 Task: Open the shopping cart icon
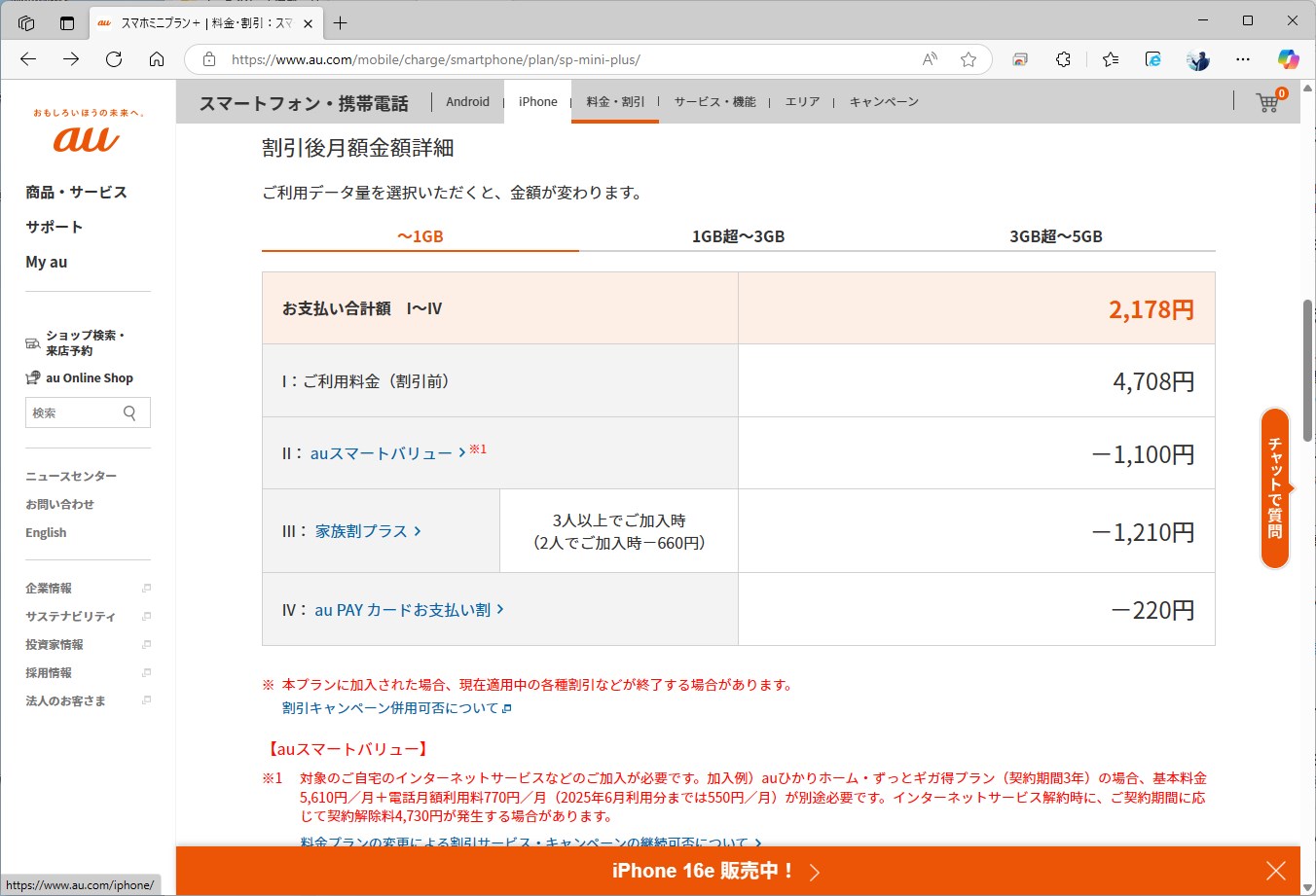tap(1269, 100)
